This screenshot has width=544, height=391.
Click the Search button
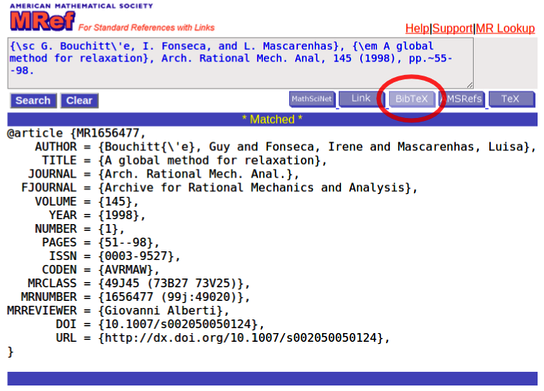tap(33, 101)
